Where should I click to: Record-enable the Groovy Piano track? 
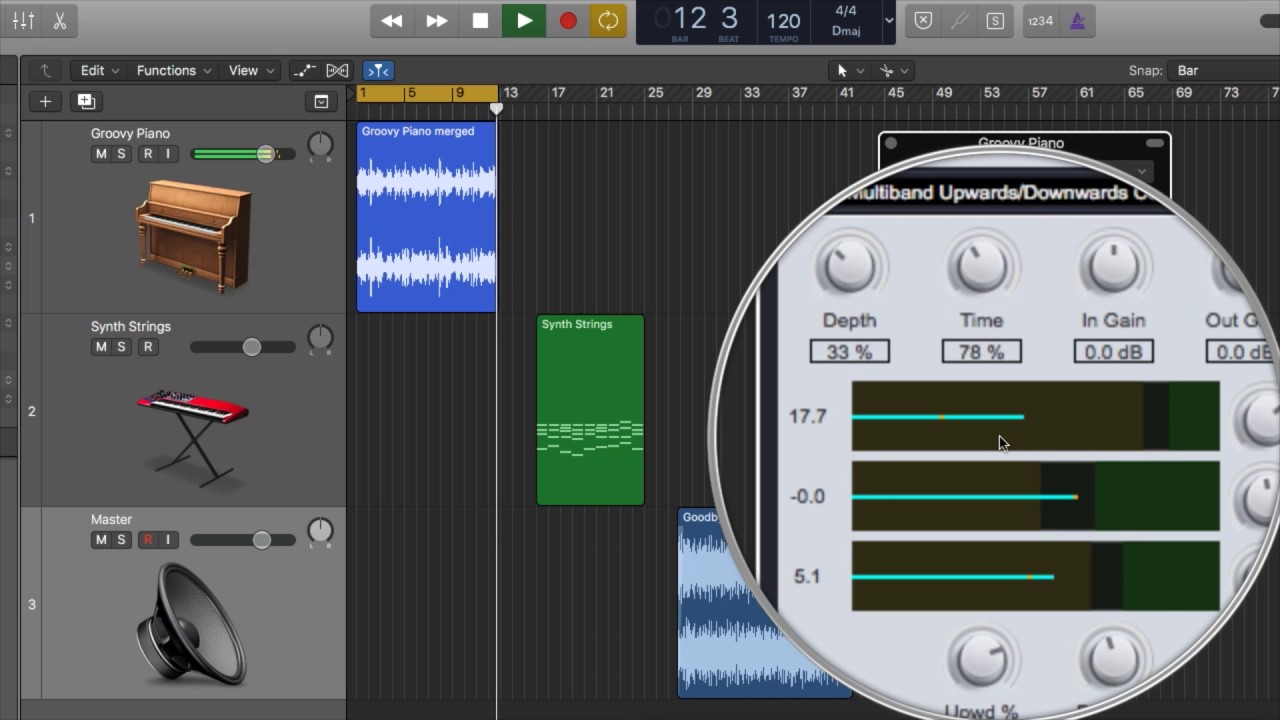[147, 154]
